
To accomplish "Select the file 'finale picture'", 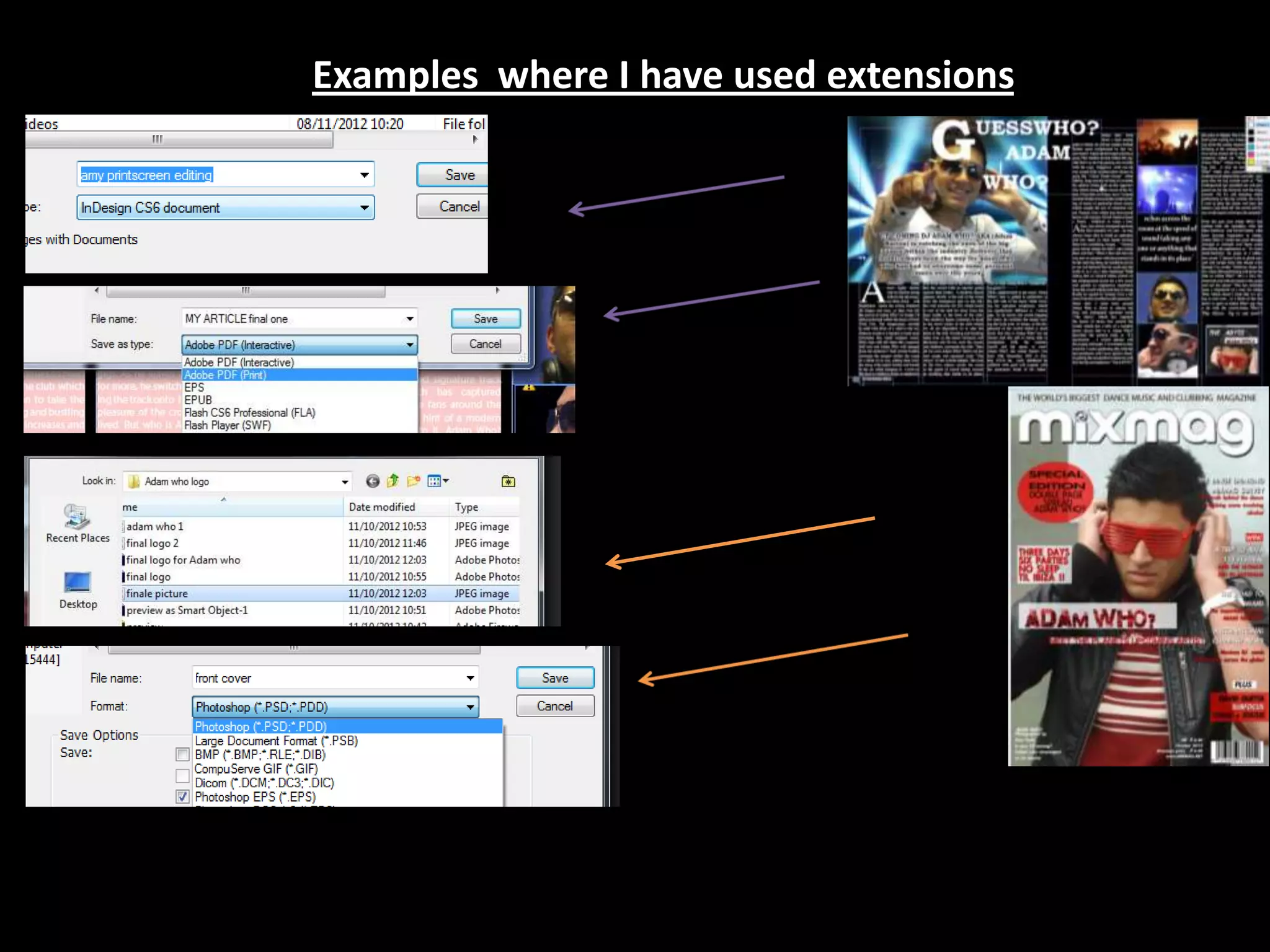I will click(x=321, y=593).
